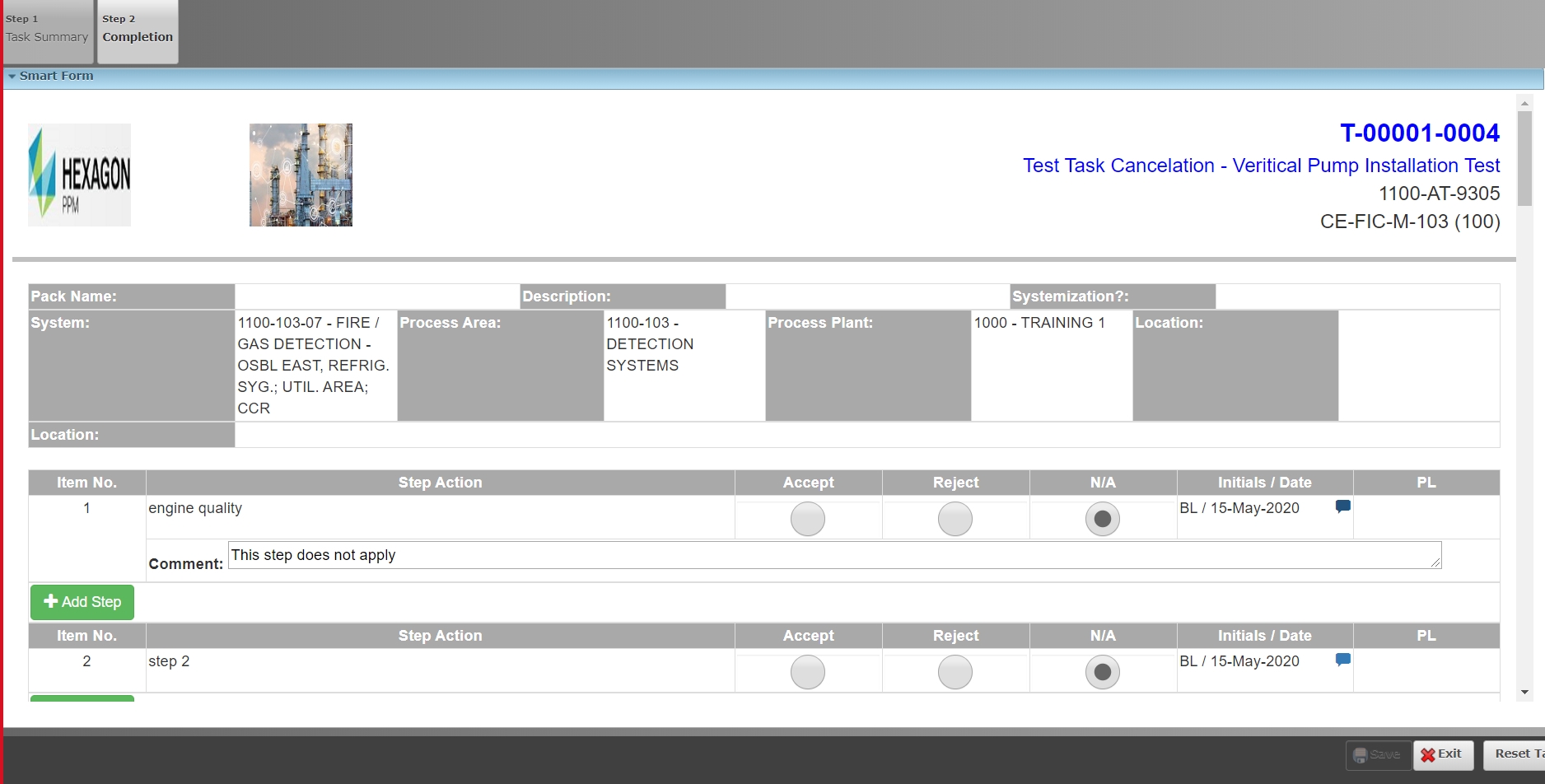1545x784 pixels.
Task: Select Accept radio for engine quality
Action: (808, 519)
